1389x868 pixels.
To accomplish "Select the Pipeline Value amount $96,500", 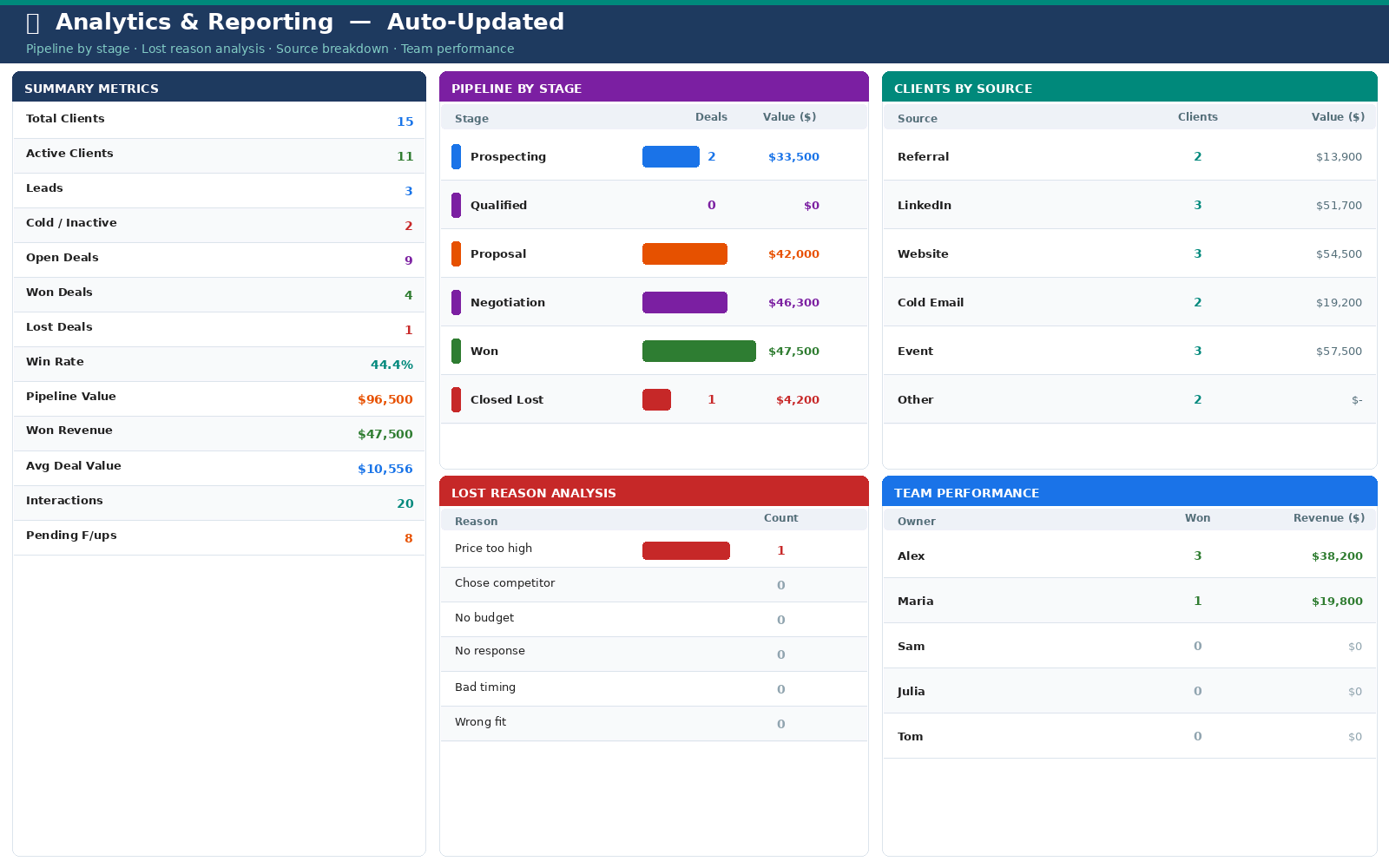I will [x=385, y=399].
